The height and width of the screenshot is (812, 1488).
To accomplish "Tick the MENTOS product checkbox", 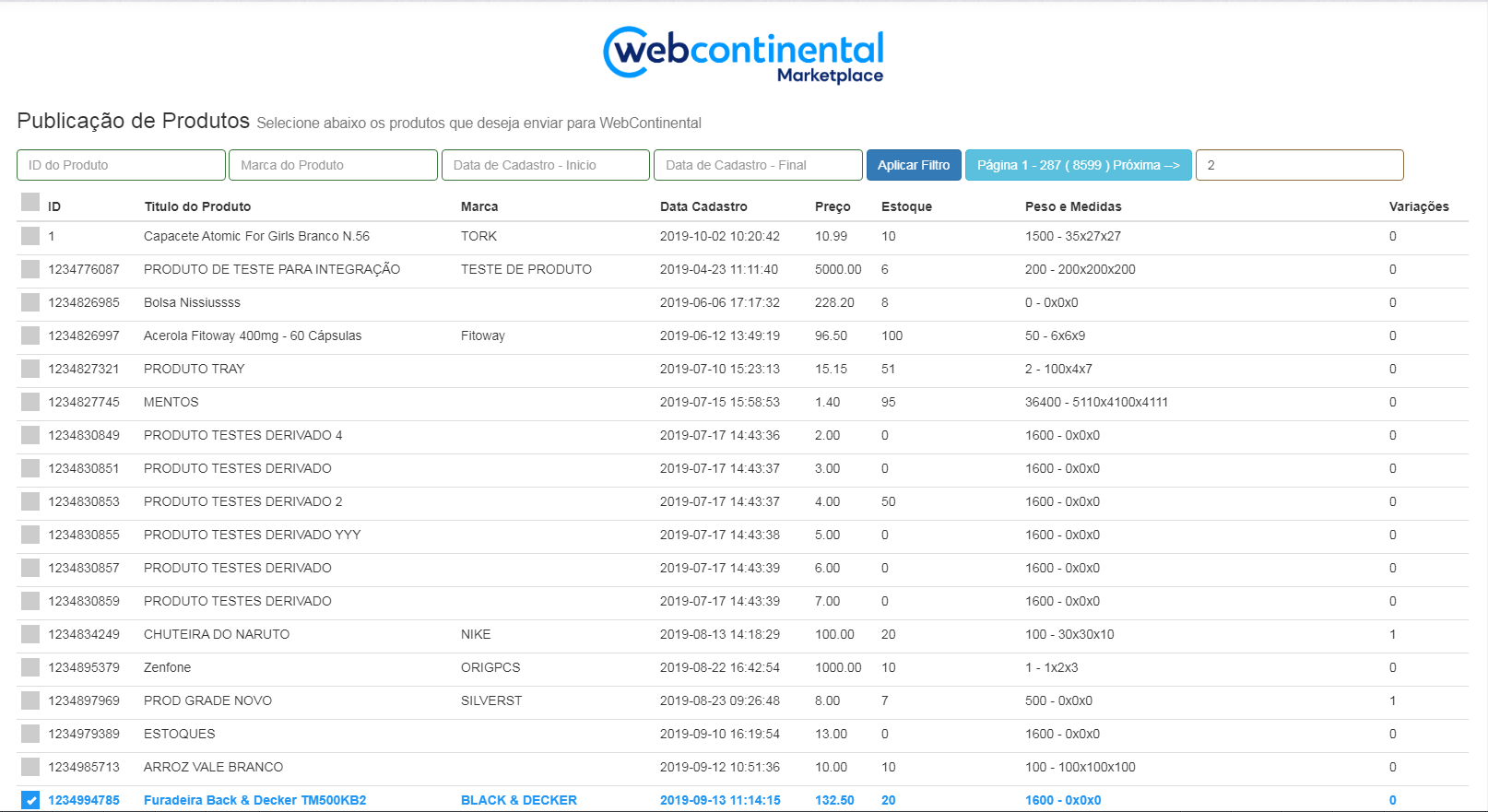I will tap(30, 402).
